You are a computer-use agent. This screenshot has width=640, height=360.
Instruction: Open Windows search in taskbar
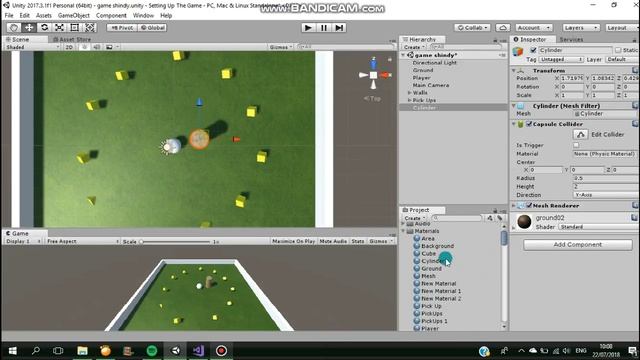coord(36,351)
